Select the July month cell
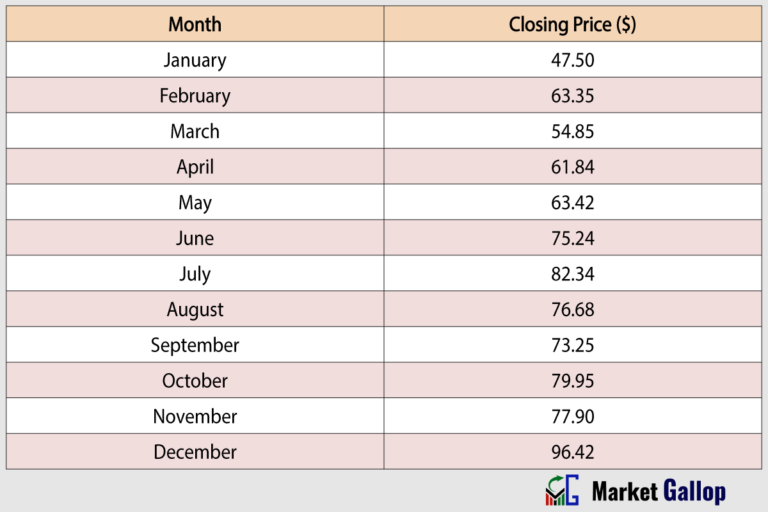The height and width of the screenshot is (512, 768). 195,274
